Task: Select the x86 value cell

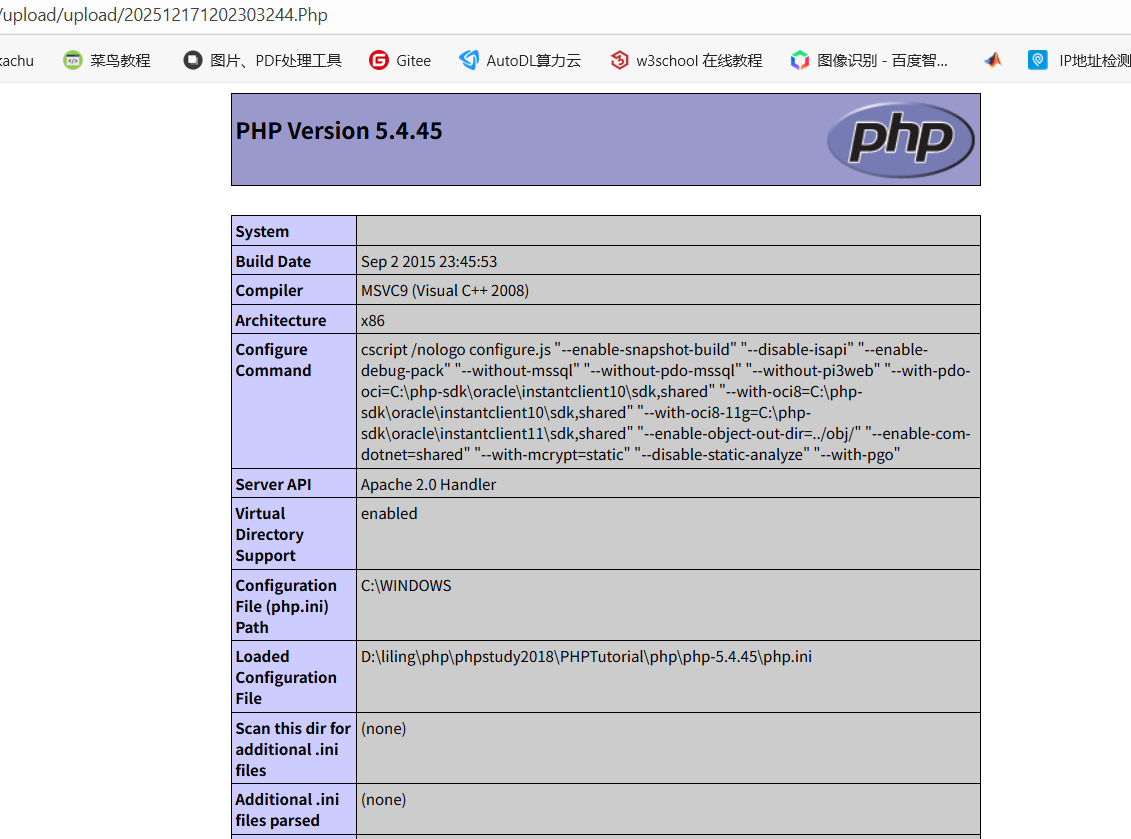Action: click(668, 320)
